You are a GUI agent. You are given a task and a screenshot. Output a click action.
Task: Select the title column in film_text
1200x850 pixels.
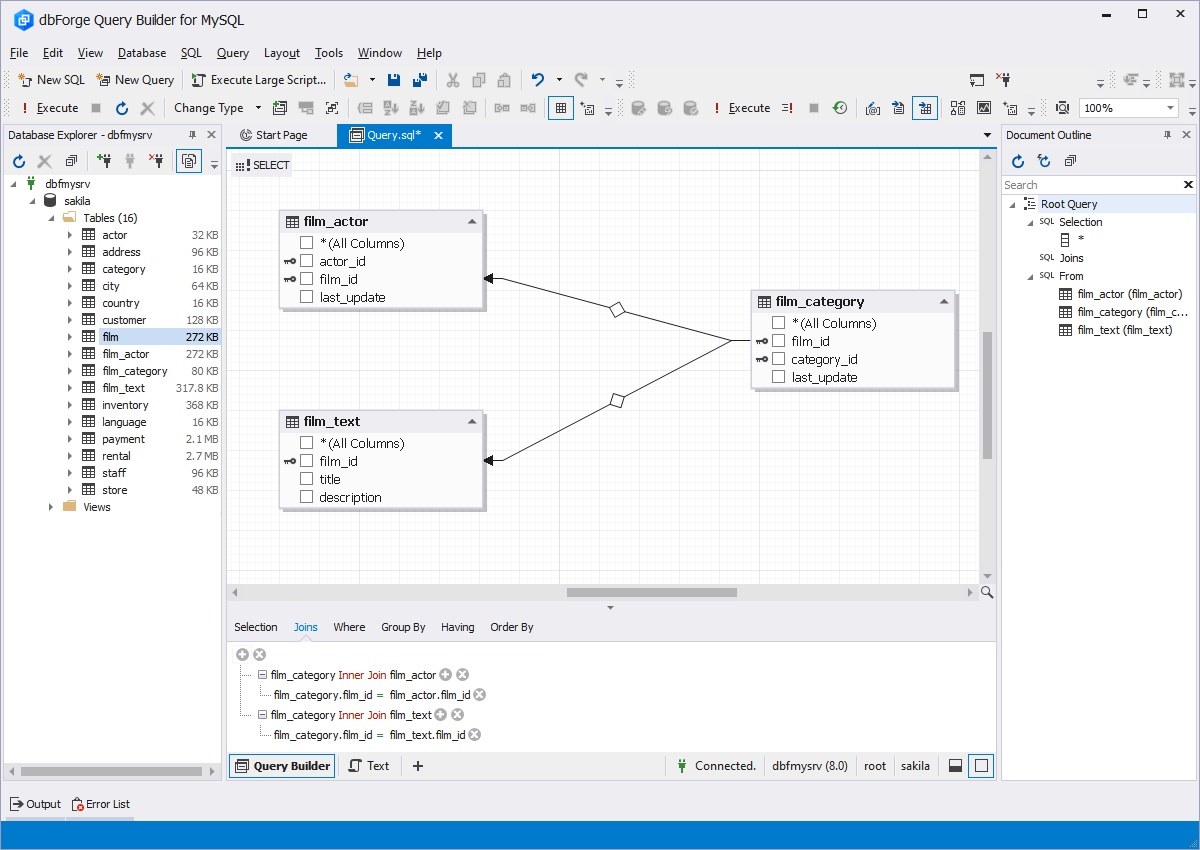[x=306, y=479]
